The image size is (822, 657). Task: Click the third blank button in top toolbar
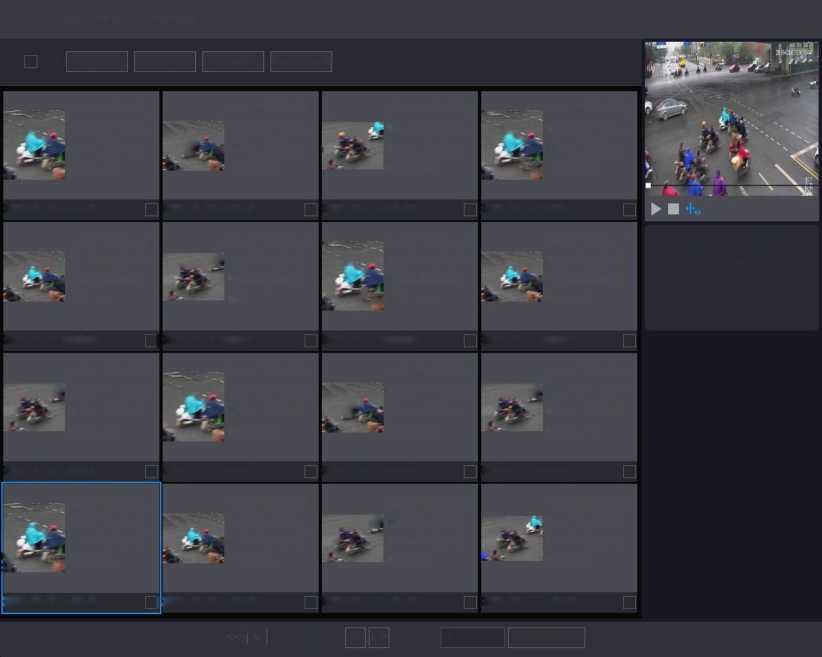pos(233,62)
